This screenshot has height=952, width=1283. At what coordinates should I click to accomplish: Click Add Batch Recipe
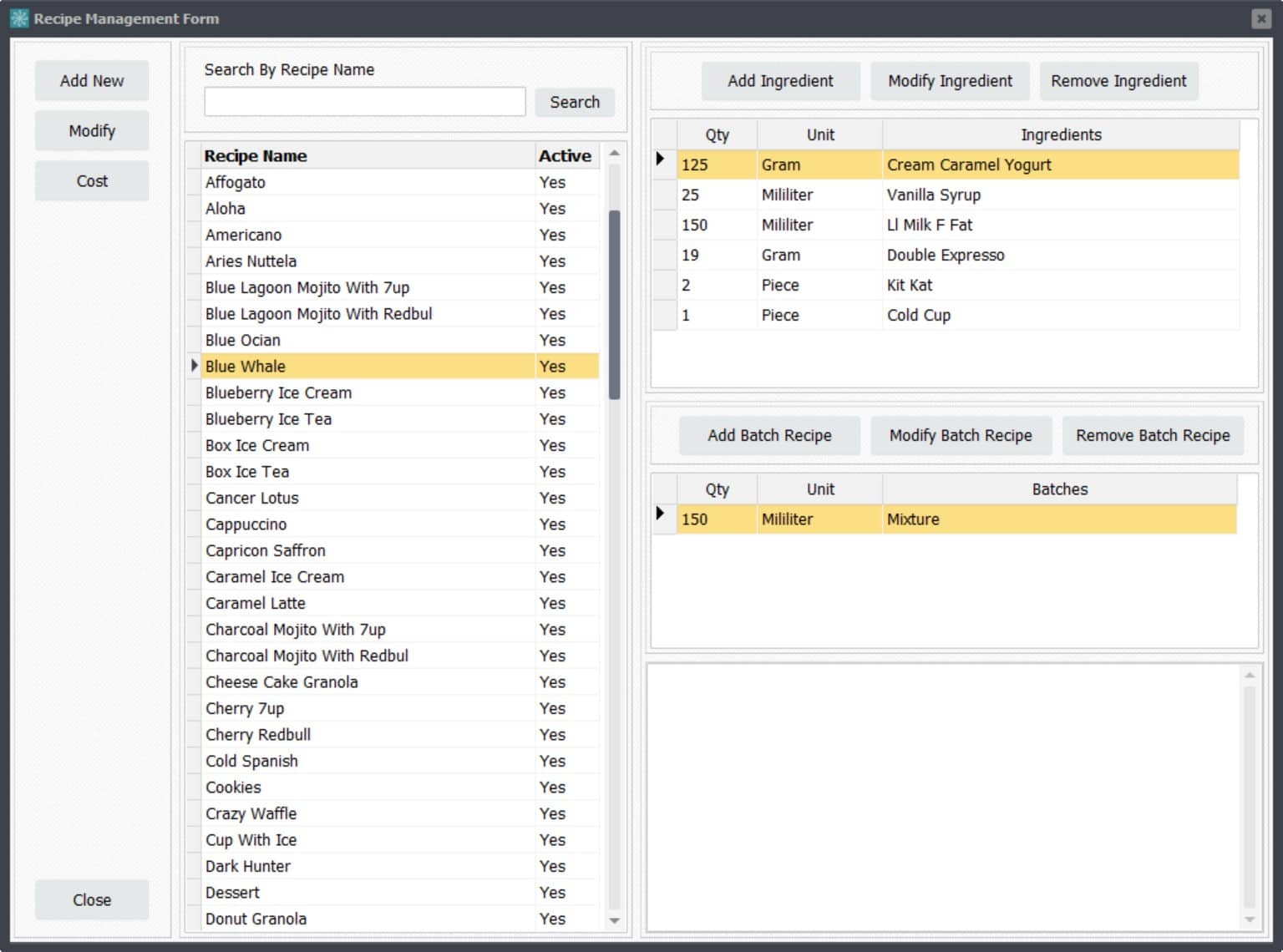[x=768, y=435]
